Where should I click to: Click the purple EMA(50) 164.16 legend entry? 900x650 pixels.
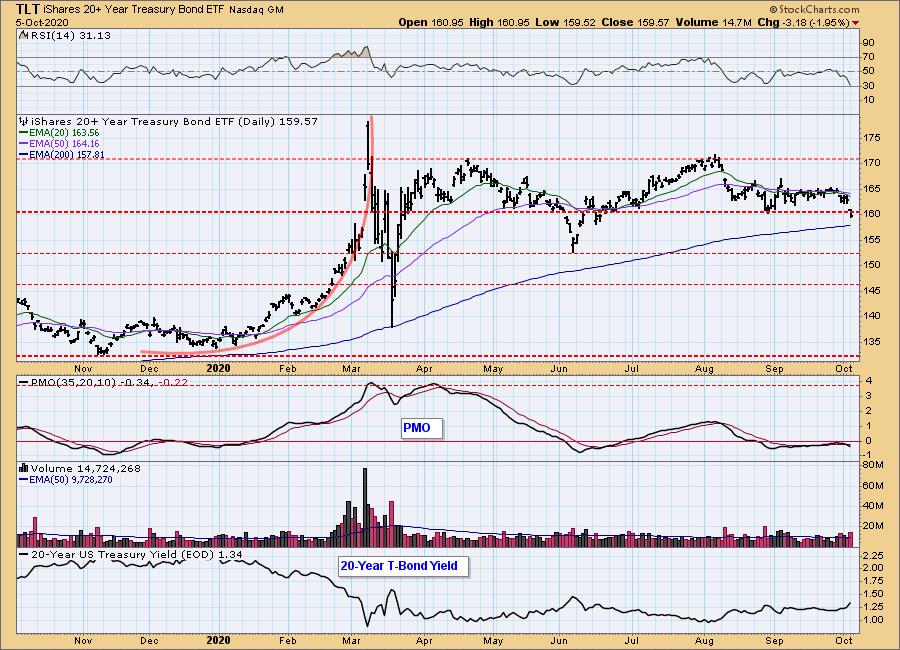[x=59, y=144]
